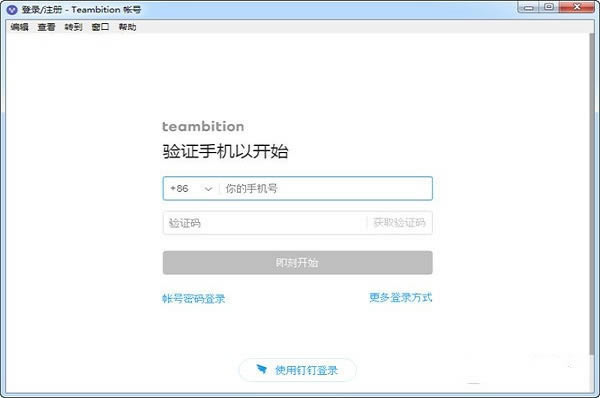Click the 使用钉钉登录 button

tap(297, 370)
